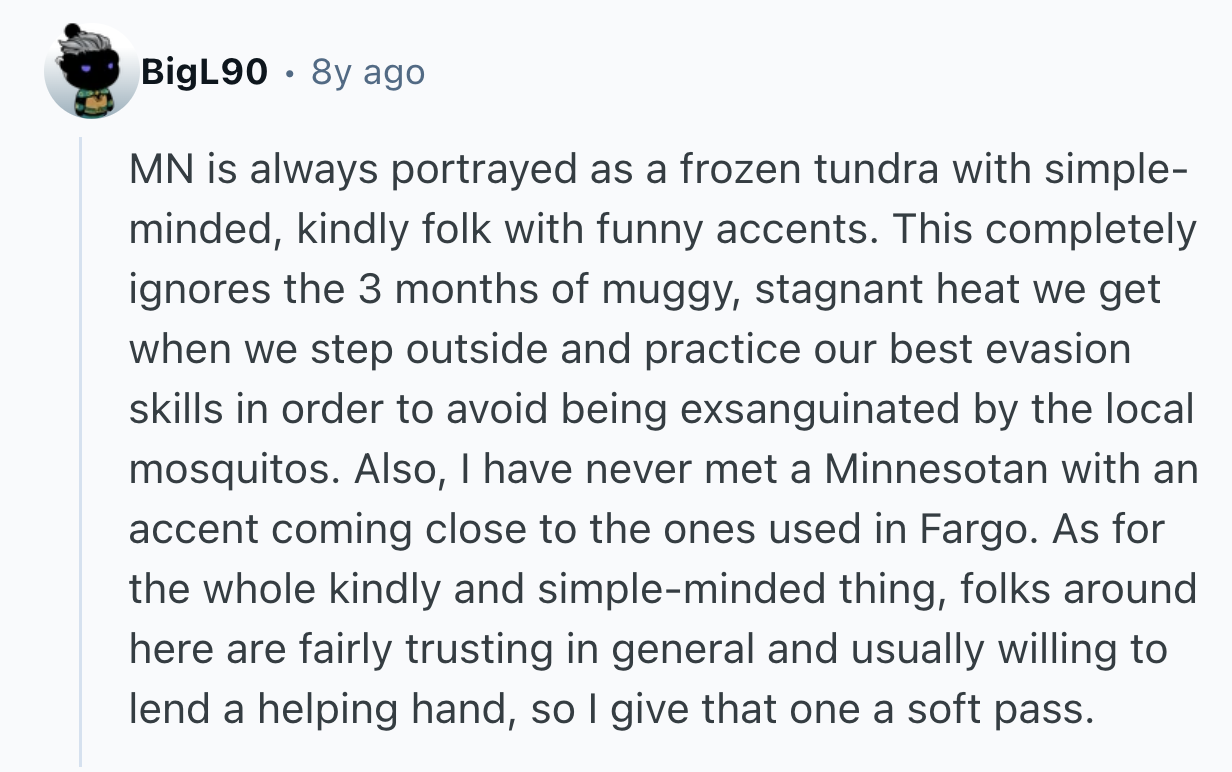Click the "8y ago" timestamp
The image size is (1232, 772).
tap(368, 72)
